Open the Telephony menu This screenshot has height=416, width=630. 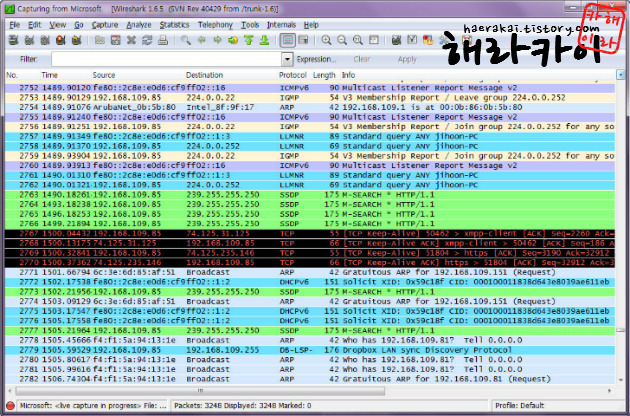tap(215, 25)
